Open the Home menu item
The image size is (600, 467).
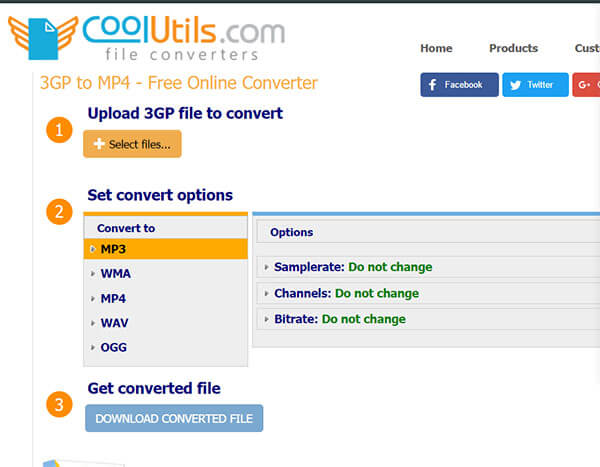(436, 48)
